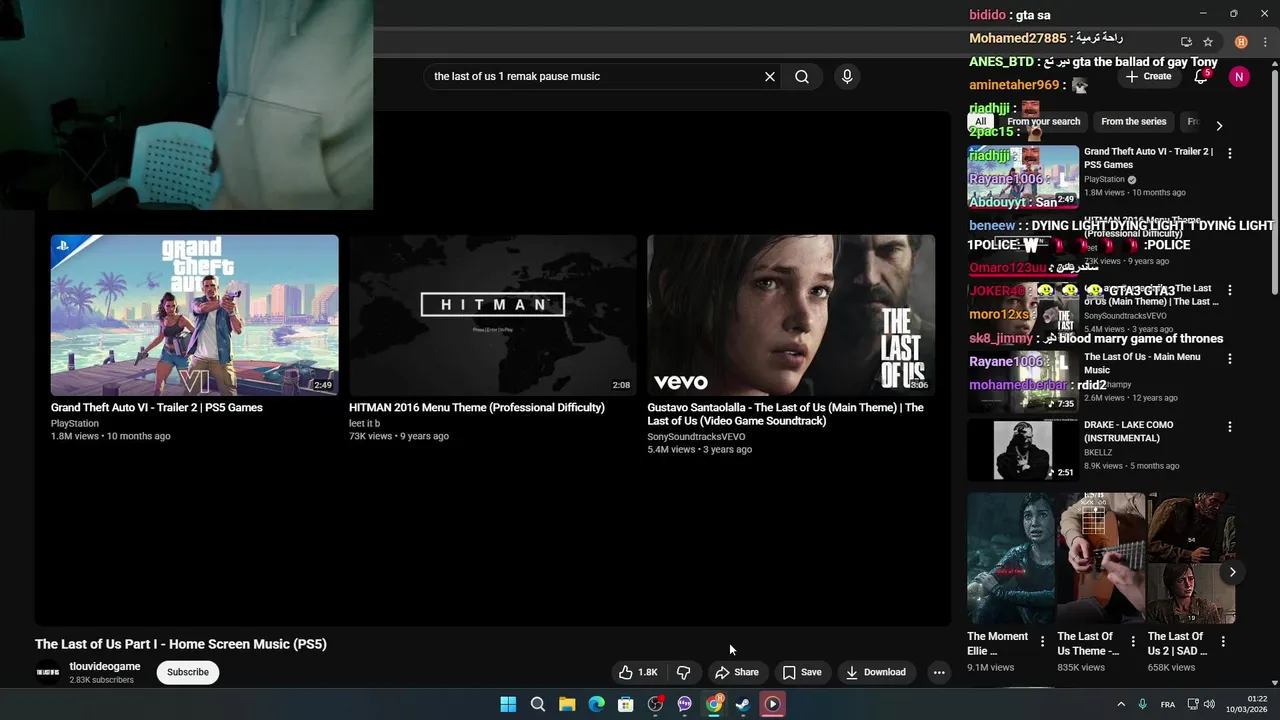Click the install app icon in address bar
1280x720 pixels.
pos(1186,42)
